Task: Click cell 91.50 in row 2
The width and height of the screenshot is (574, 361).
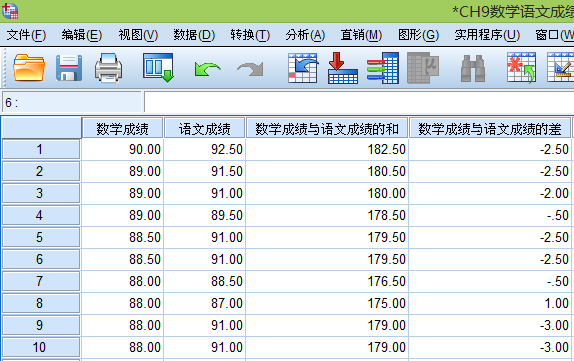Action: click(x=205, y=171)
